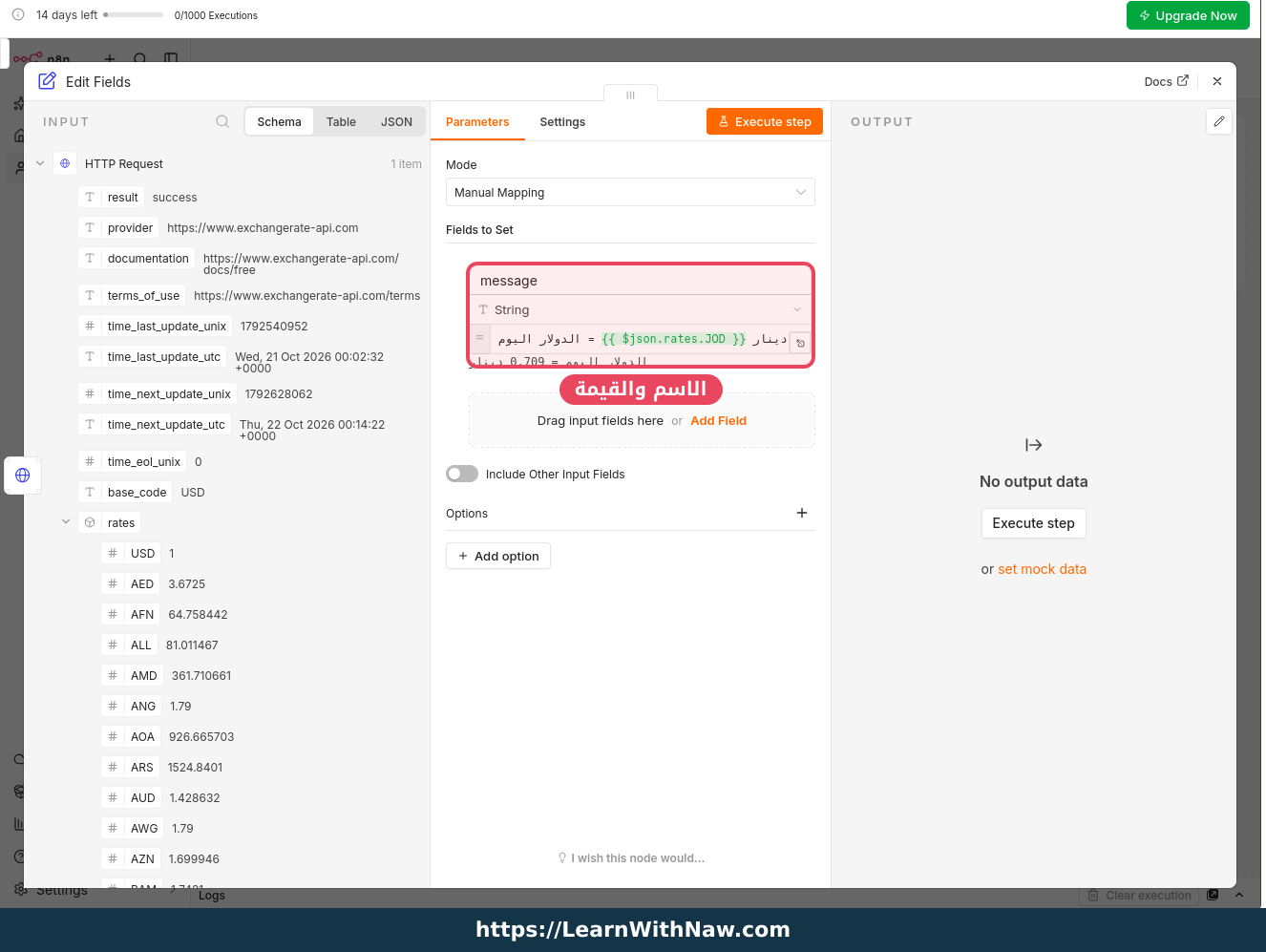Open the input data search icon
The image size is (1266, 952).
[222, 121]
